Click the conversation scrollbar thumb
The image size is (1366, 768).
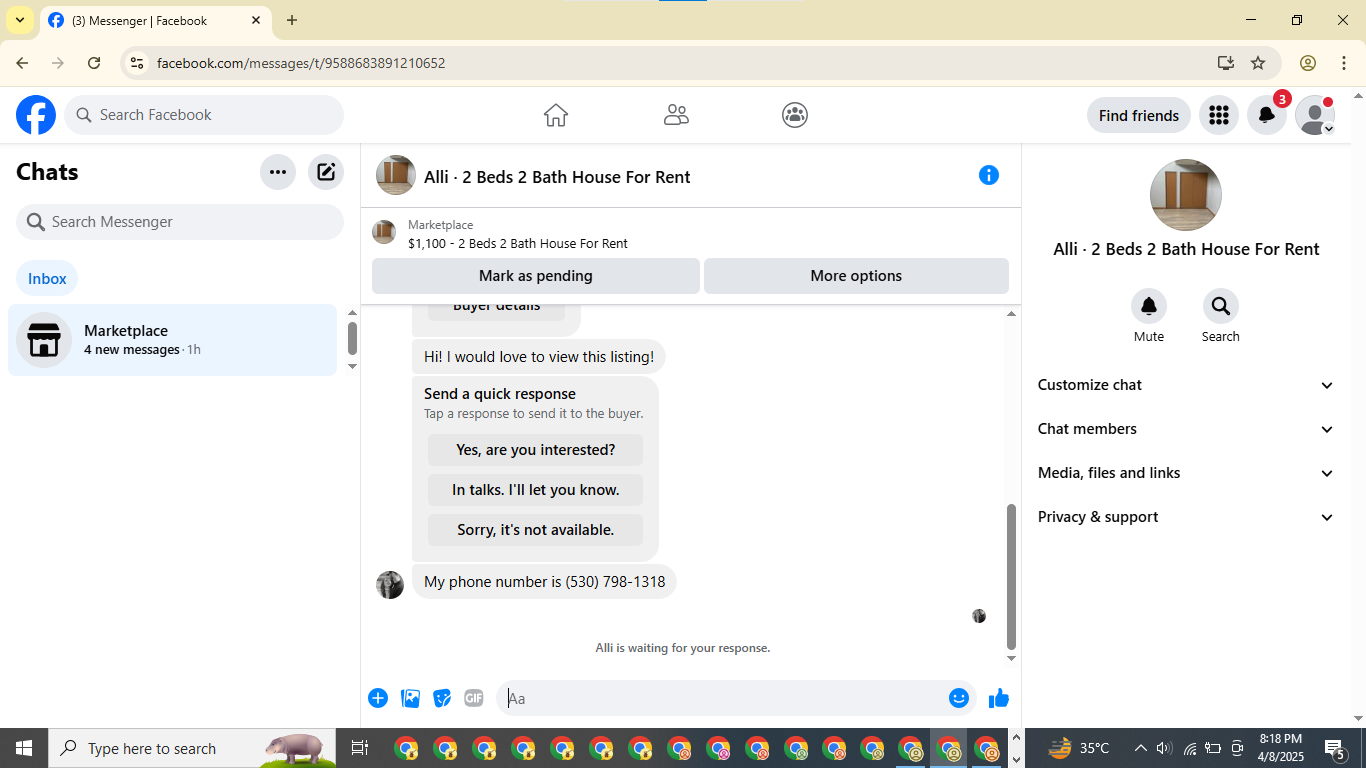point(1011,576)
